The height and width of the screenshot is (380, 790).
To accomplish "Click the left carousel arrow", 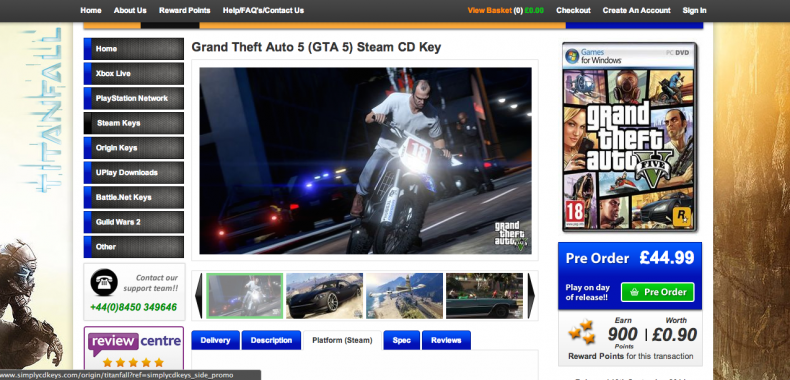I will point(199,296).
